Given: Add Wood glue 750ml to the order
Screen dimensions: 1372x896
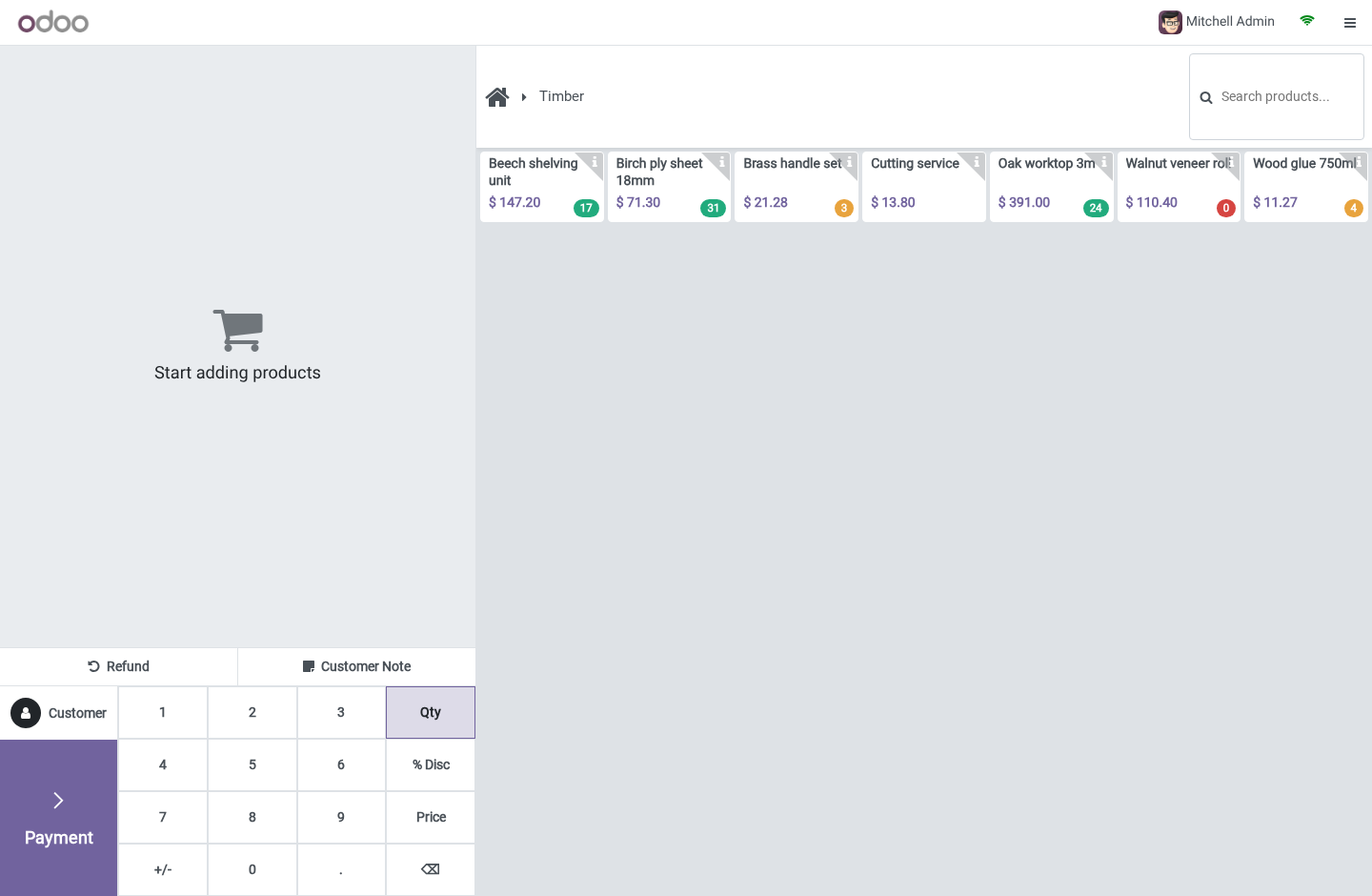Looking at the screenshot, I should pos(1306,187).
